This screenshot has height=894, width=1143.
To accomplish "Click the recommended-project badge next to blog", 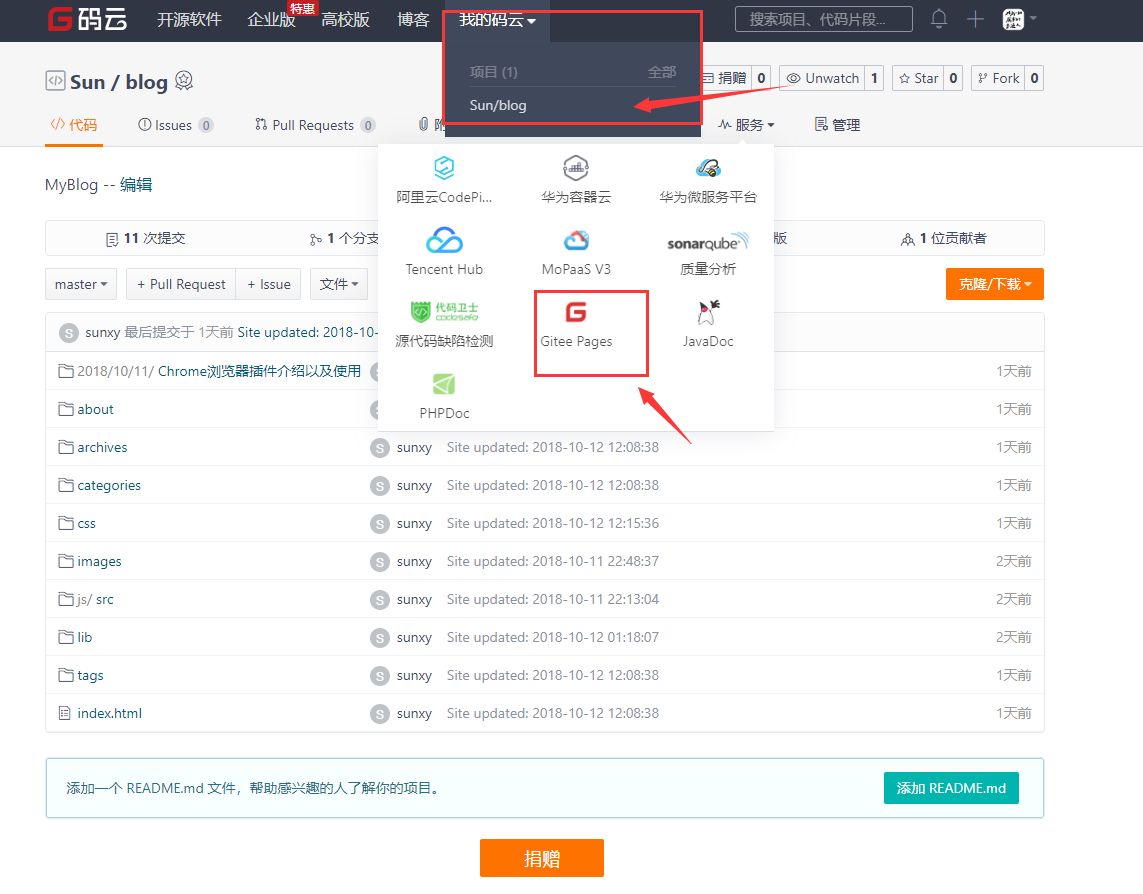I will (x=184, y=81).
